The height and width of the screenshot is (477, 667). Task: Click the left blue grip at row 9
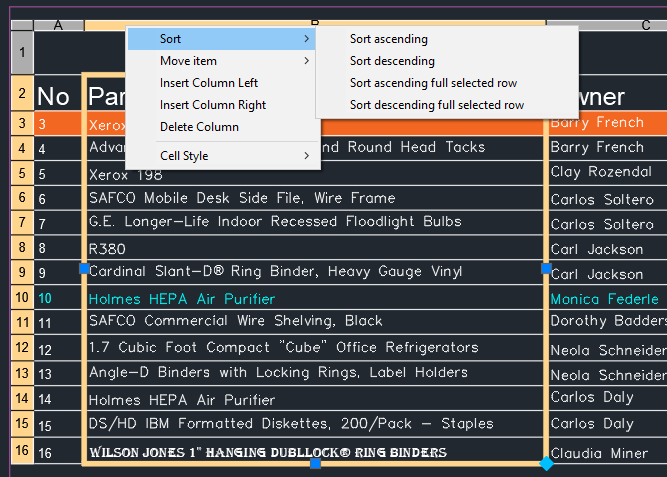(84, 268)
